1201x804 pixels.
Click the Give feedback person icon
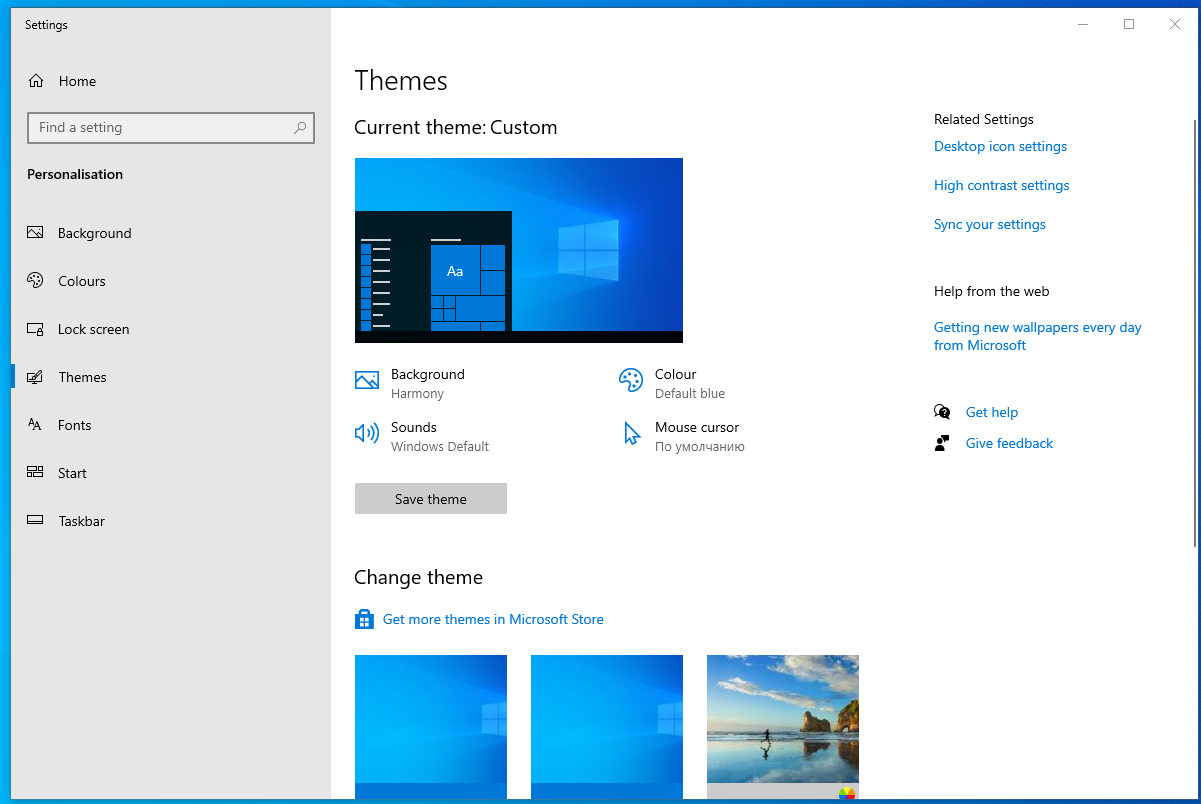(942, 443)
